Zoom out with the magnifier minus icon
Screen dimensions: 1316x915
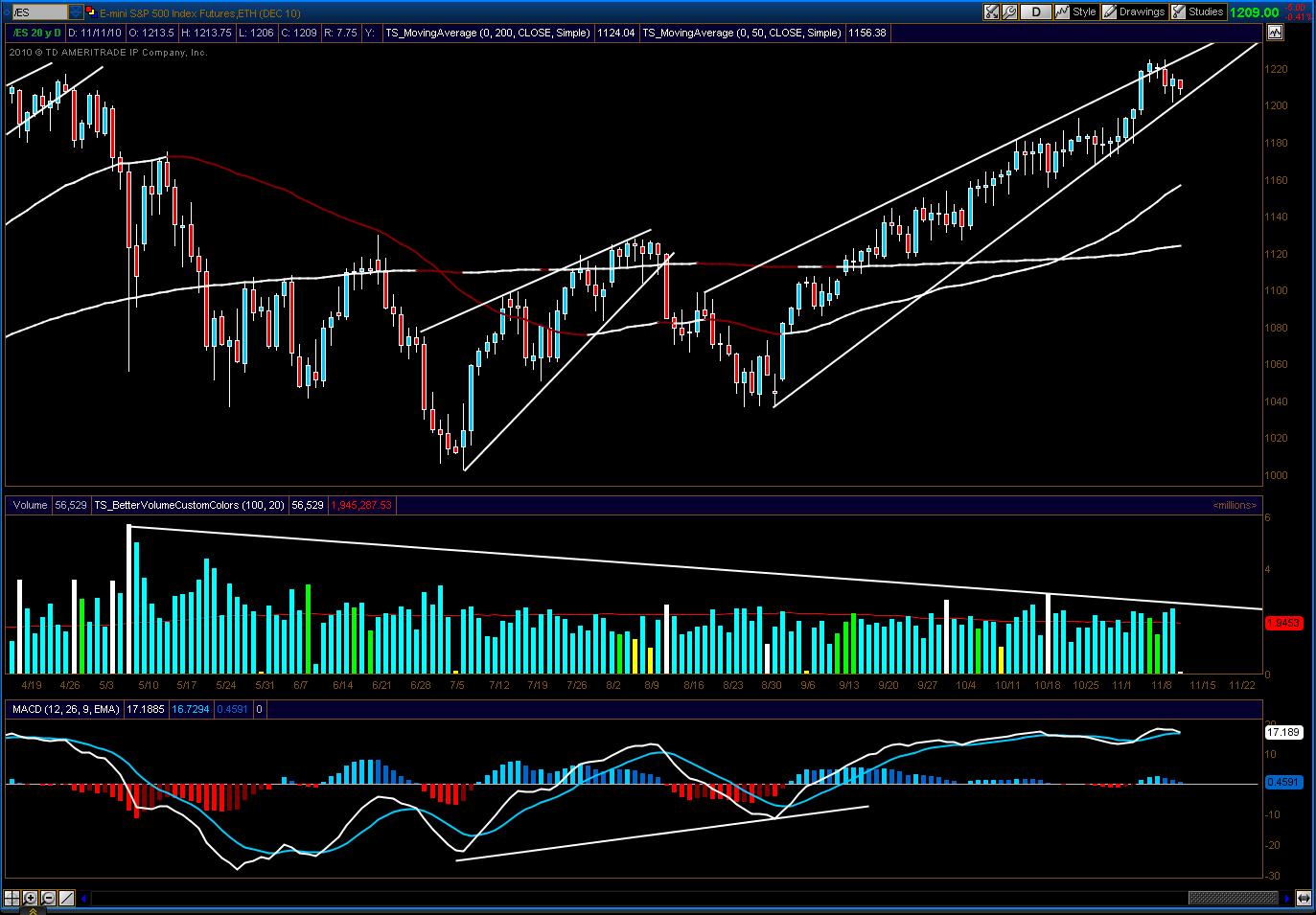click(x=49, y=899)
